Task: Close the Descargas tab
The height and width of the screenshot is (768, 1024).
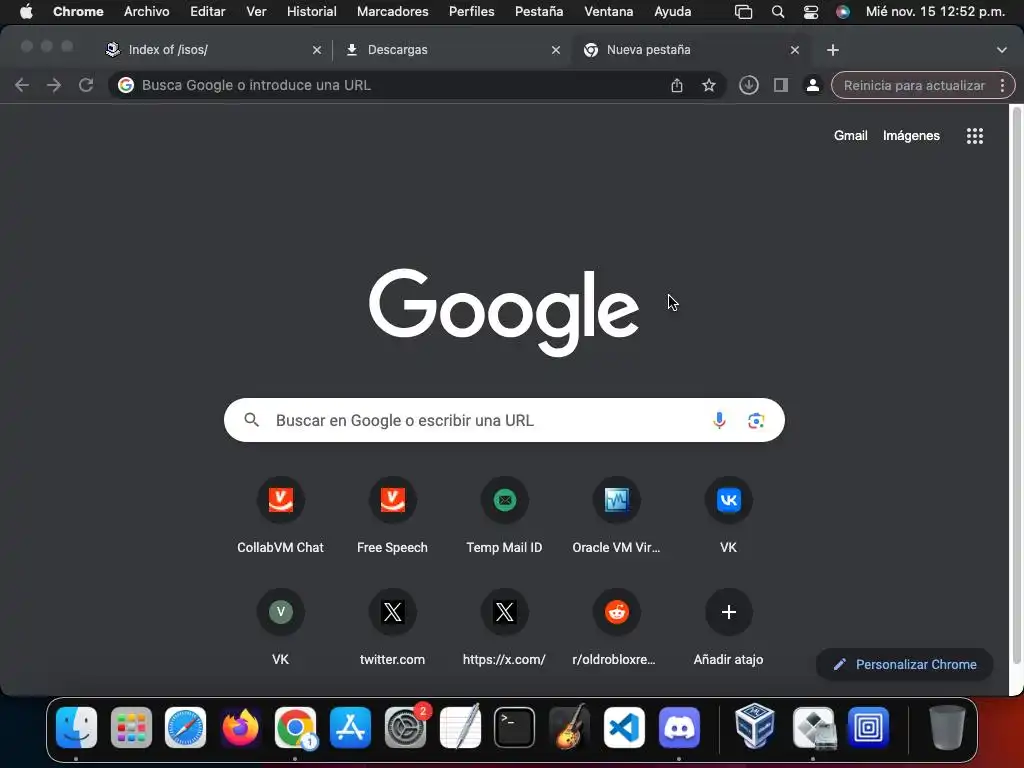Action: 556,50
